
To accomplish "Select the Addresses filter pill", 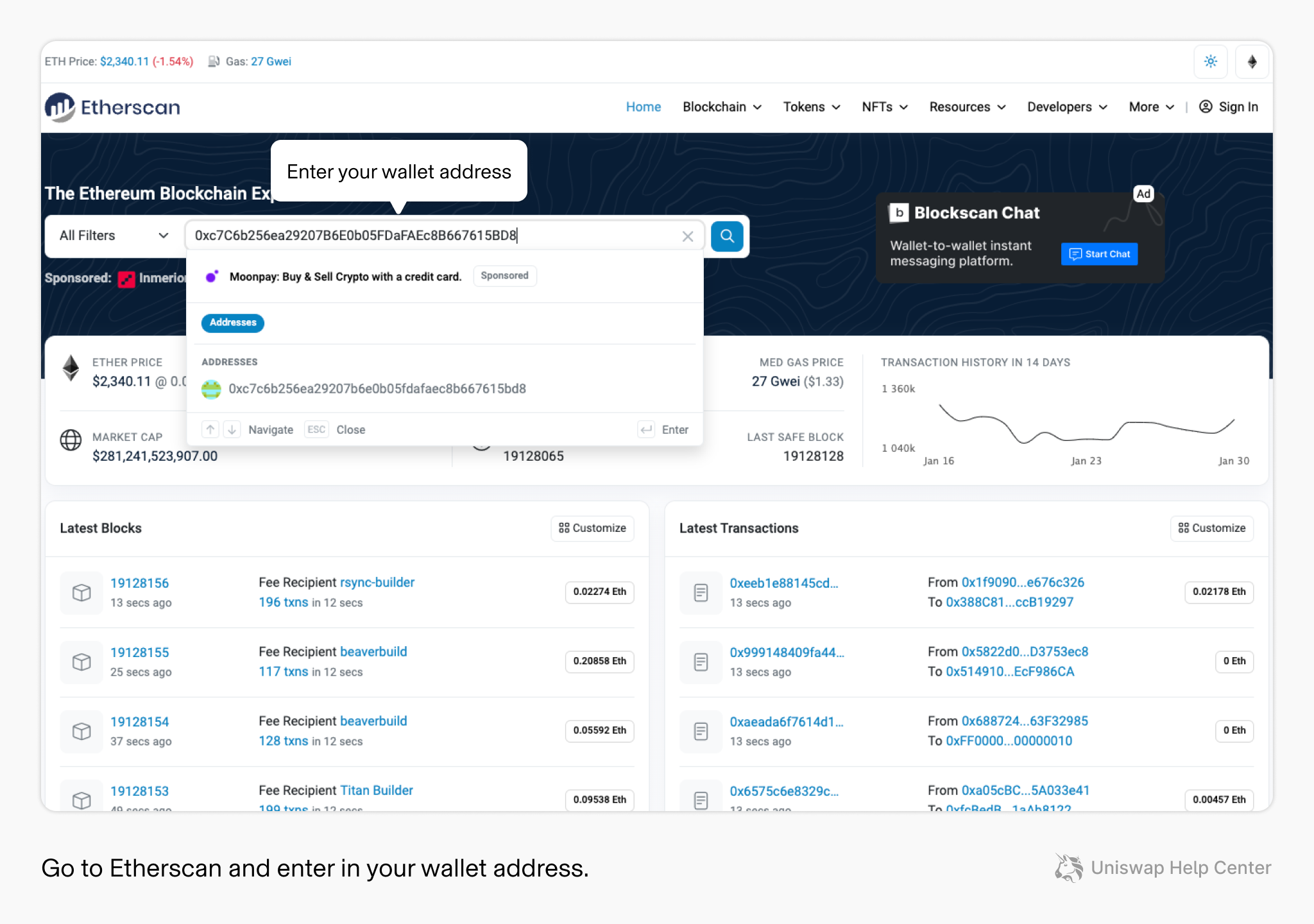I will (233, 323).
